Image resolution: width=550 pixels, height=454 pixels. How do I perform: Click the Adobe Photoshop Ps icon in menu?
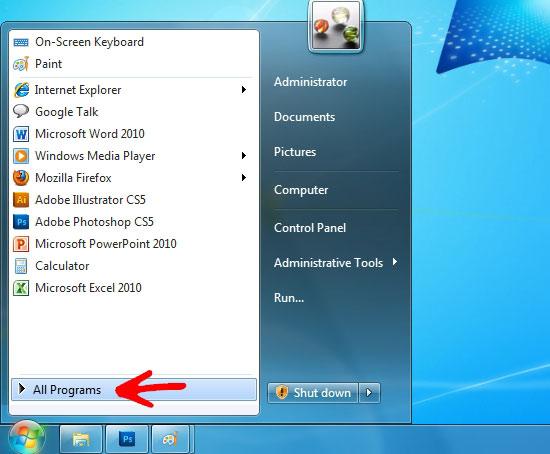pos(21,222)
